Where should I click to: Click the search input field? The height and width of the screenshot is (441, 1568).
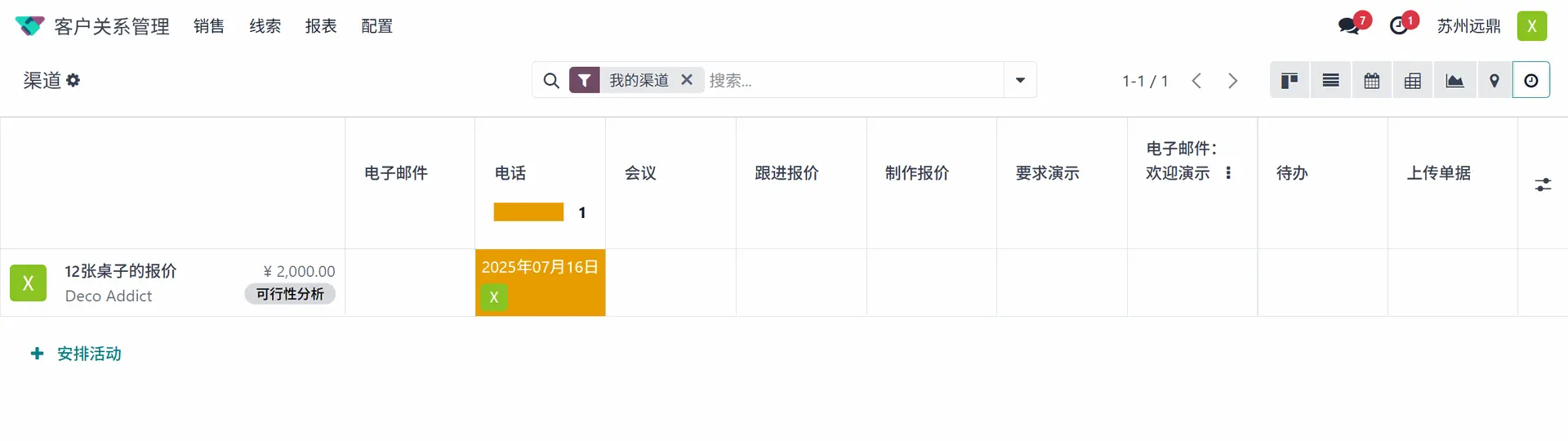[853, 80]
